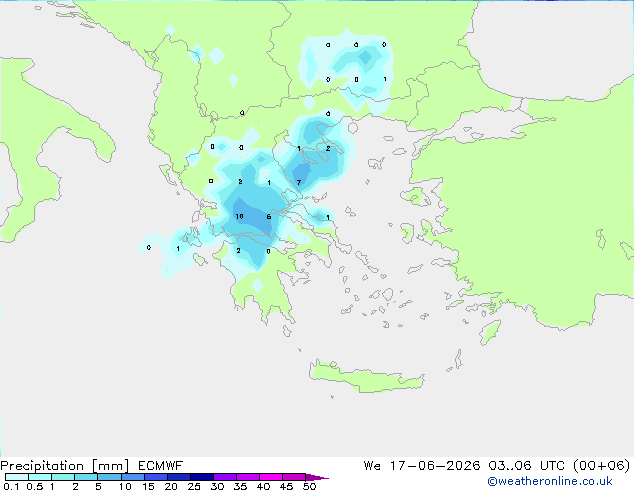Click the '7' precipitation value on the map
634x490 pixels.
click(299, 183)
